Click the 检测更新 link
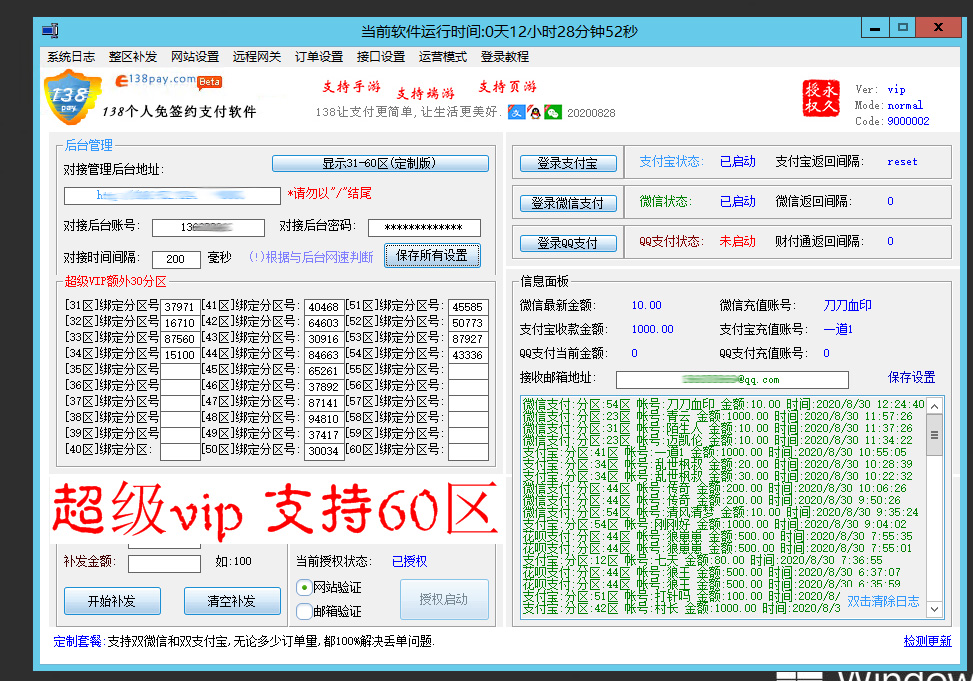The width and height of the screenshot is (973, 681). (927, 641)
